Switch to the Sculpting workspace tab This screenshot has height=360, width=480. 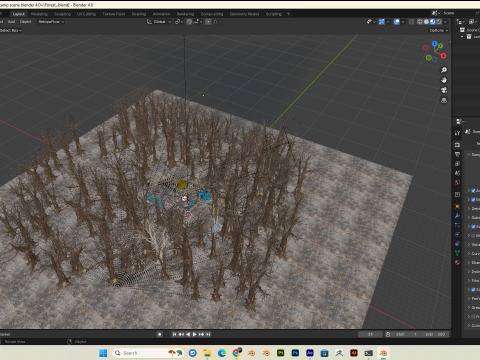tap(62, 14)
